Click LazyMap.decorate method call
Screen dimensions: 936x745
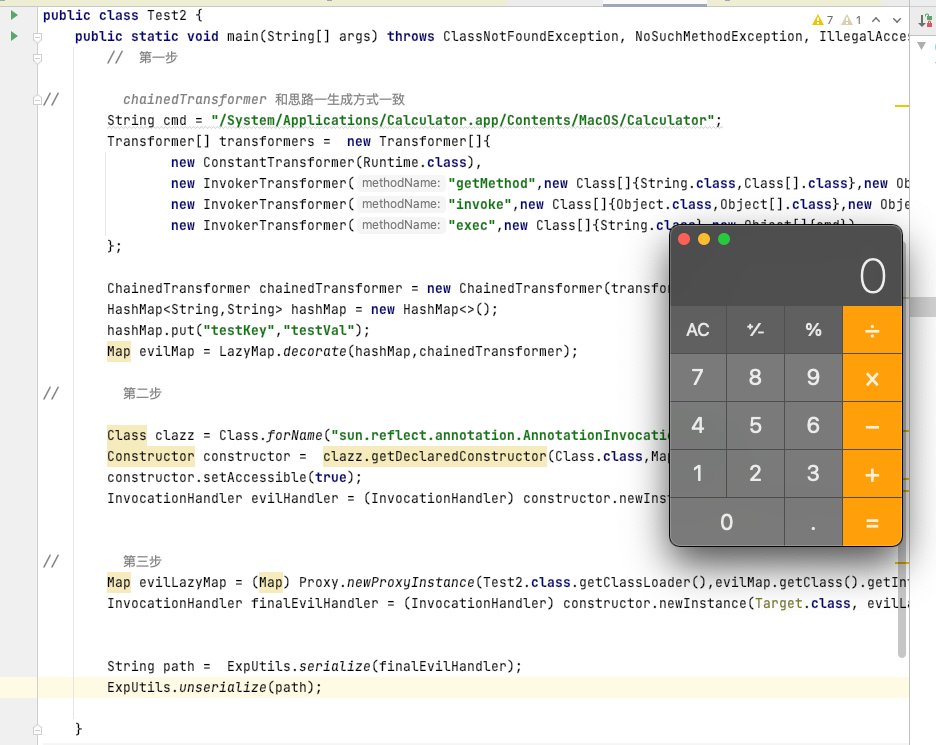tap(398, 352)
